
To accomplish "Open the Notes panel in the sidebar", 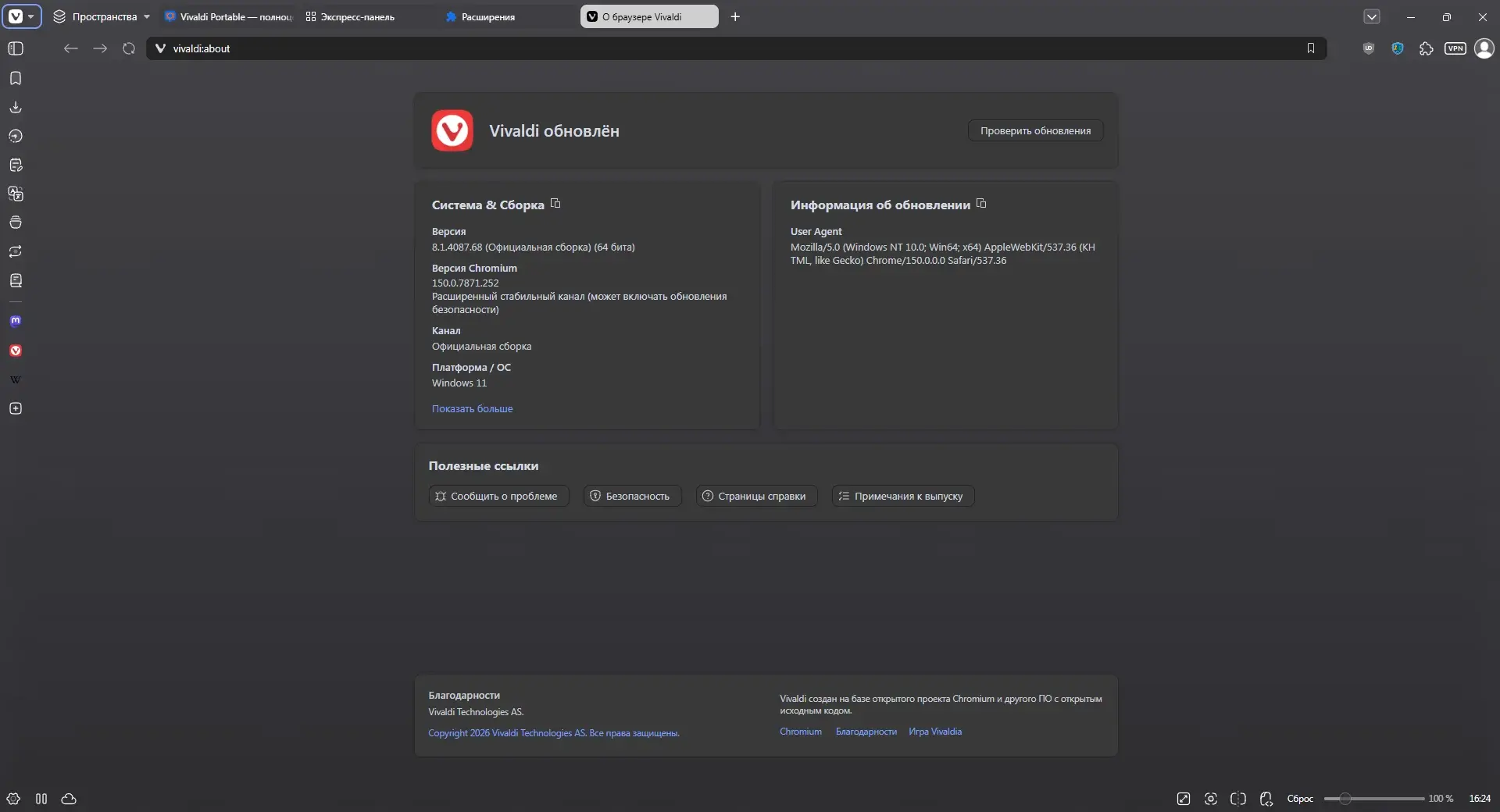I will click(16, 165).
